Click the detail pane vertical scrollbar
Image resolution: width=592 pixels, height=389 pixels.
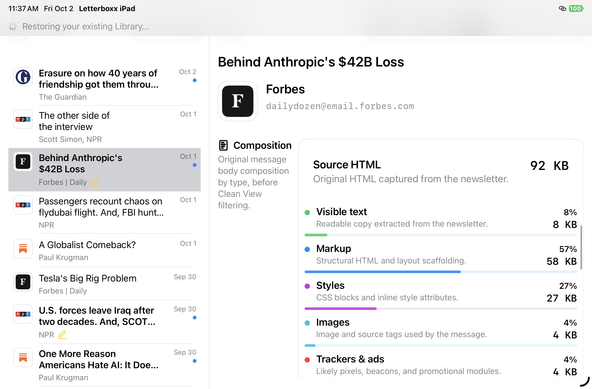pyautogui.click(x=581, y=247)
